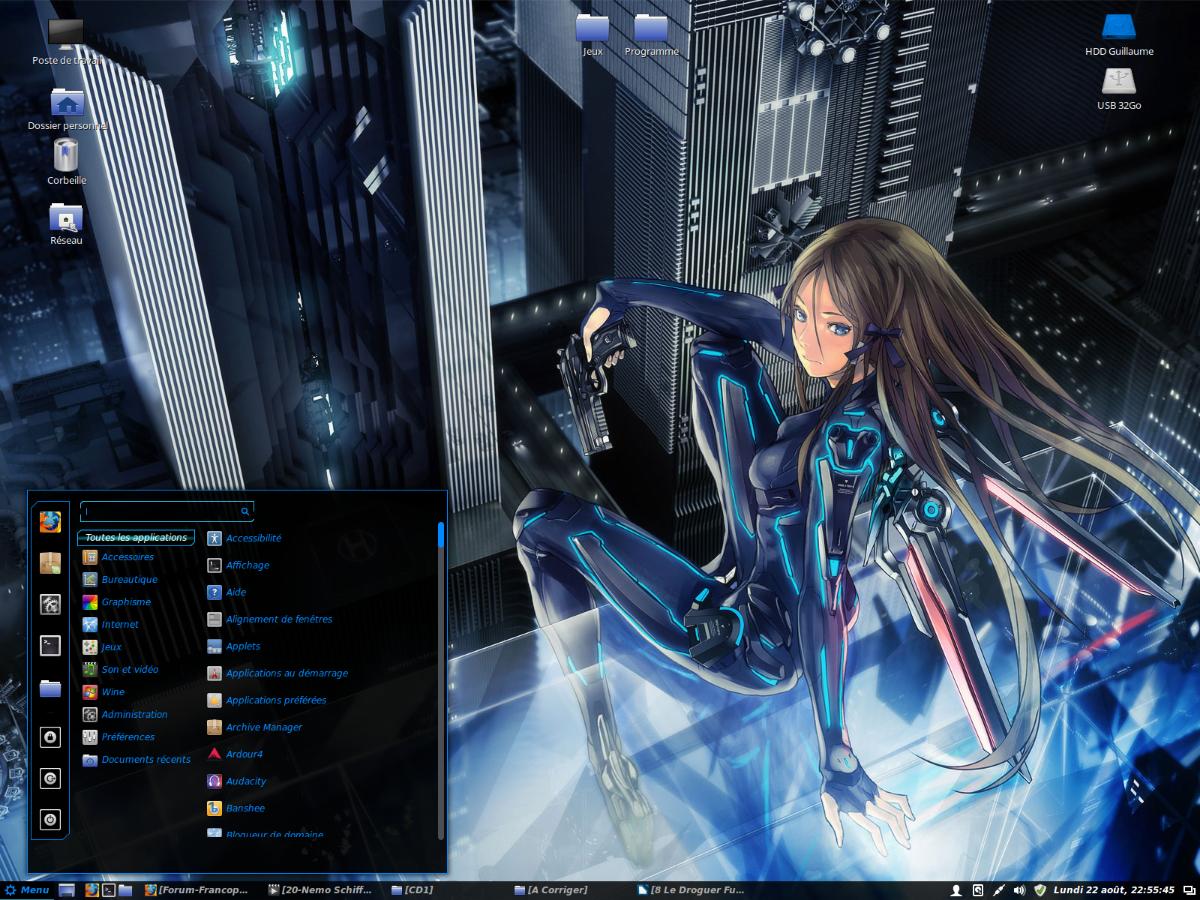Launch Affichage settings entry
Screen dimensions: 1200x900
coord(238,565)
